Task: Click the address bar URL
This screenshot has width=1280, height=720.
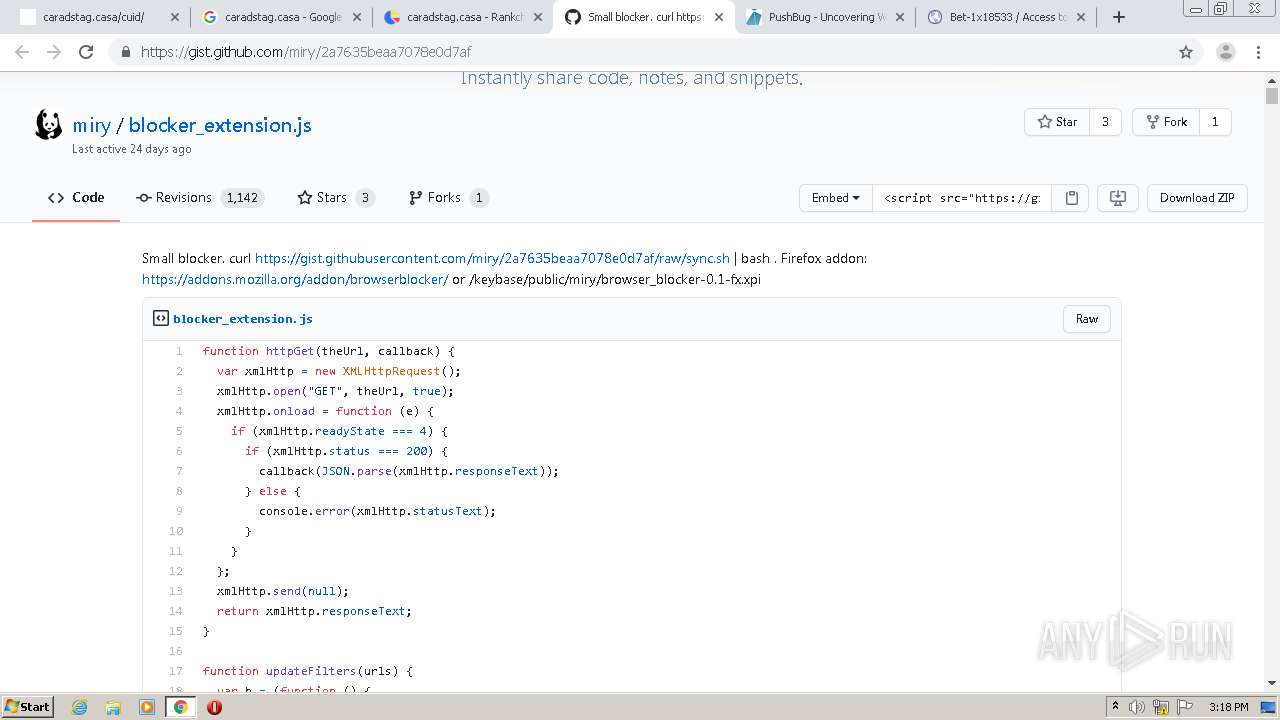Action: (305, 52)
